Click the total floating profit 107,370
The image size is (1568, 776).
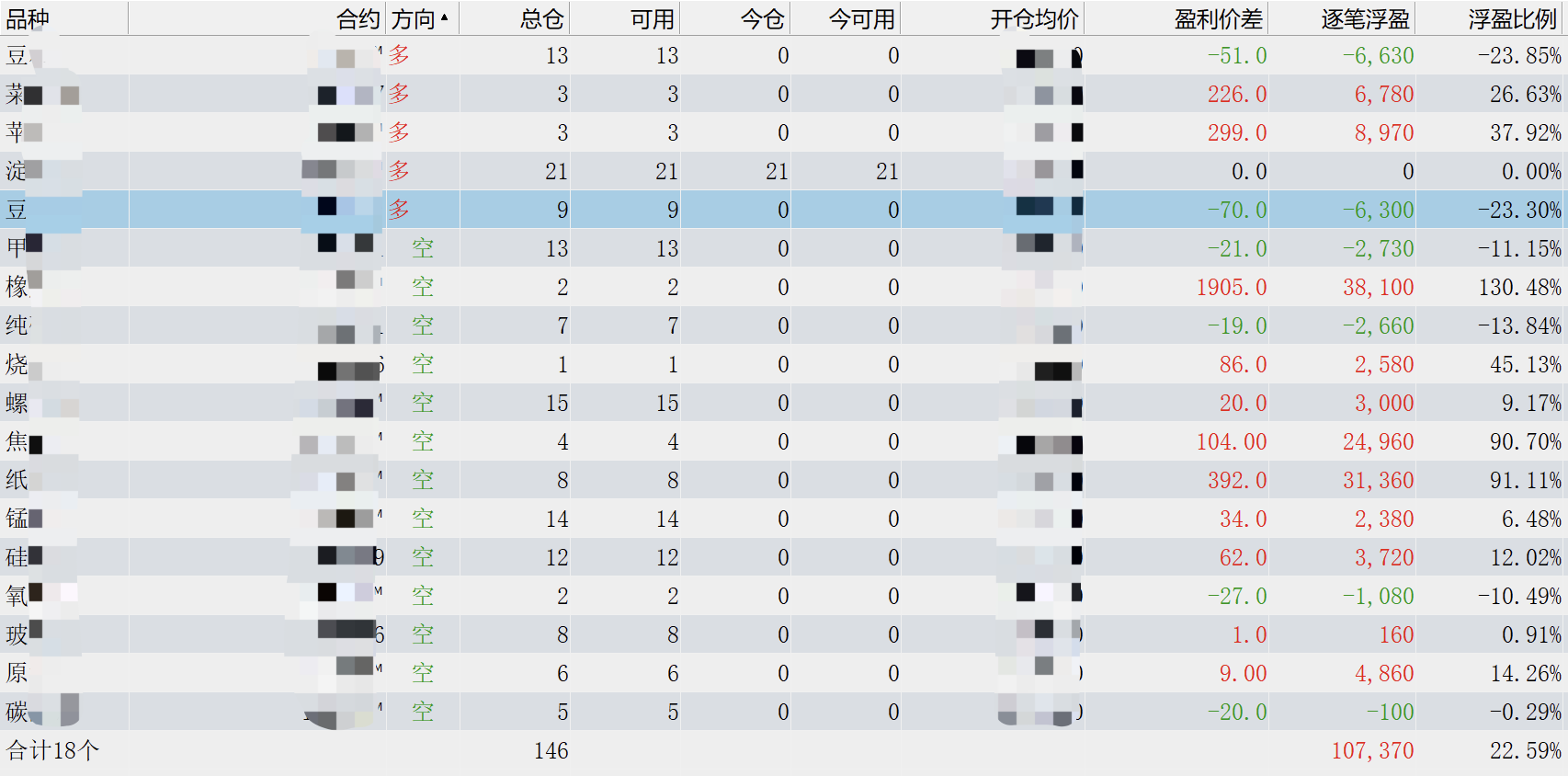[x=1372, y=750]
